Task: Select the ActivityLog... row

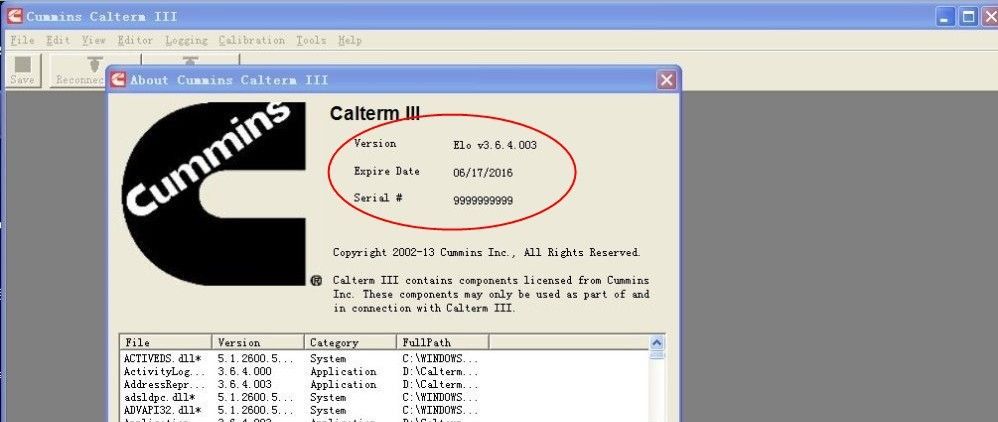Action: tap(384, 371)
